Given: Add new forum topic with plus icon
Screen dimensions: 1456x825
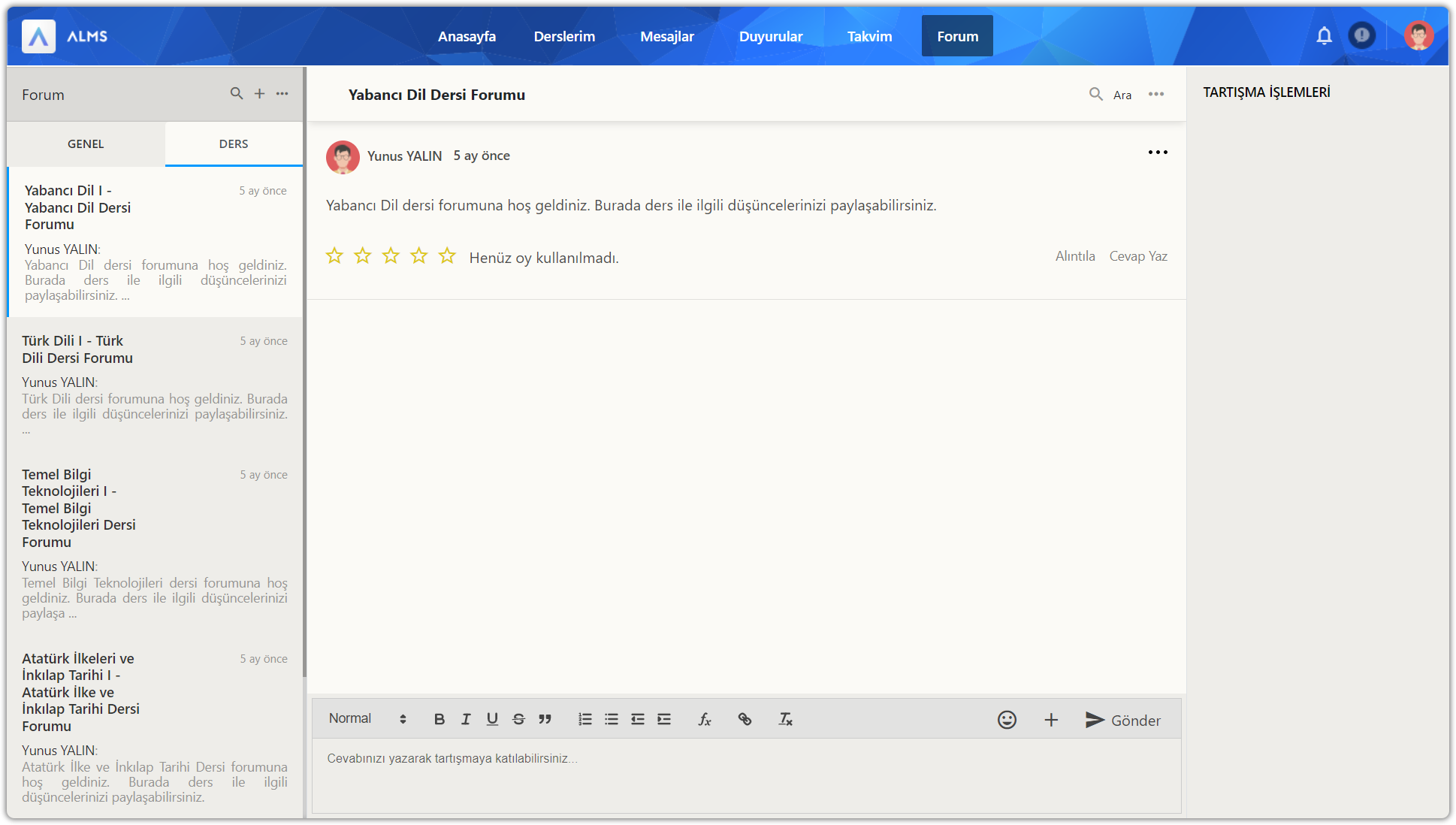Looking at the screenshot, I should pyautogui.click(x=259, y=93).
